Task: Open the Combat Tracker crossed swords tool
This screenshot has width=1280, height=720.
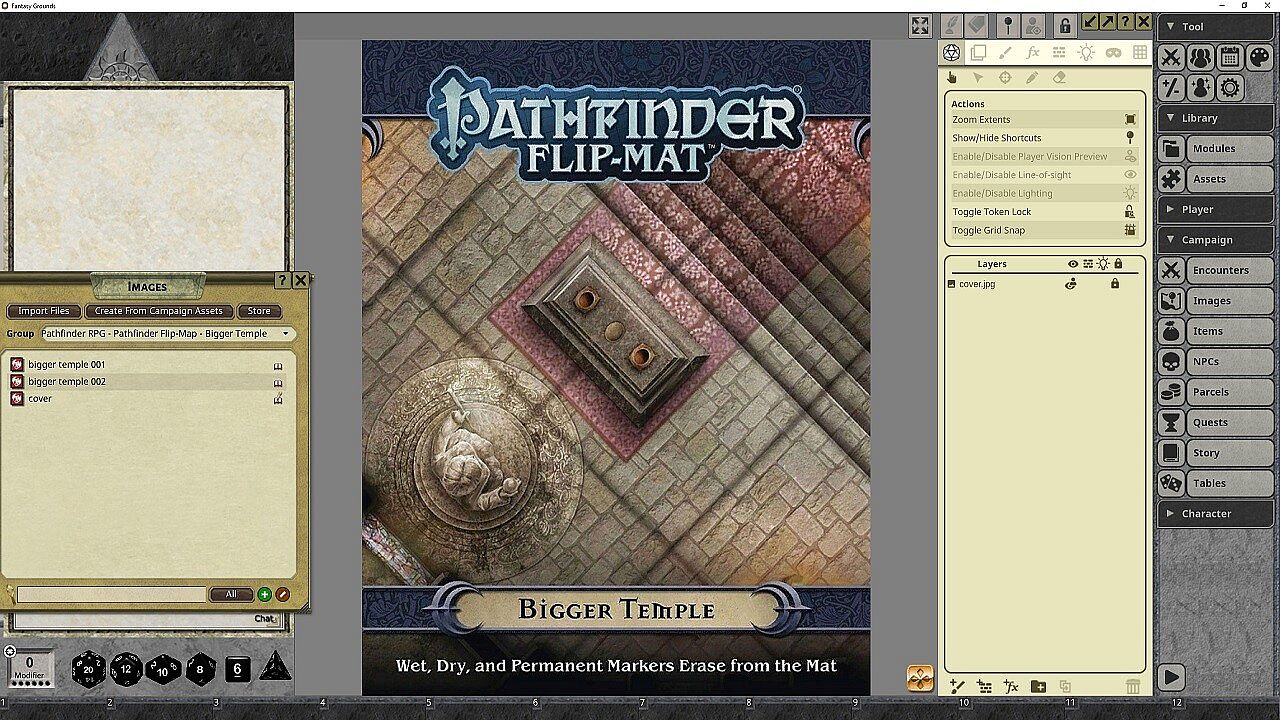Action: [x=1171, y=58]
